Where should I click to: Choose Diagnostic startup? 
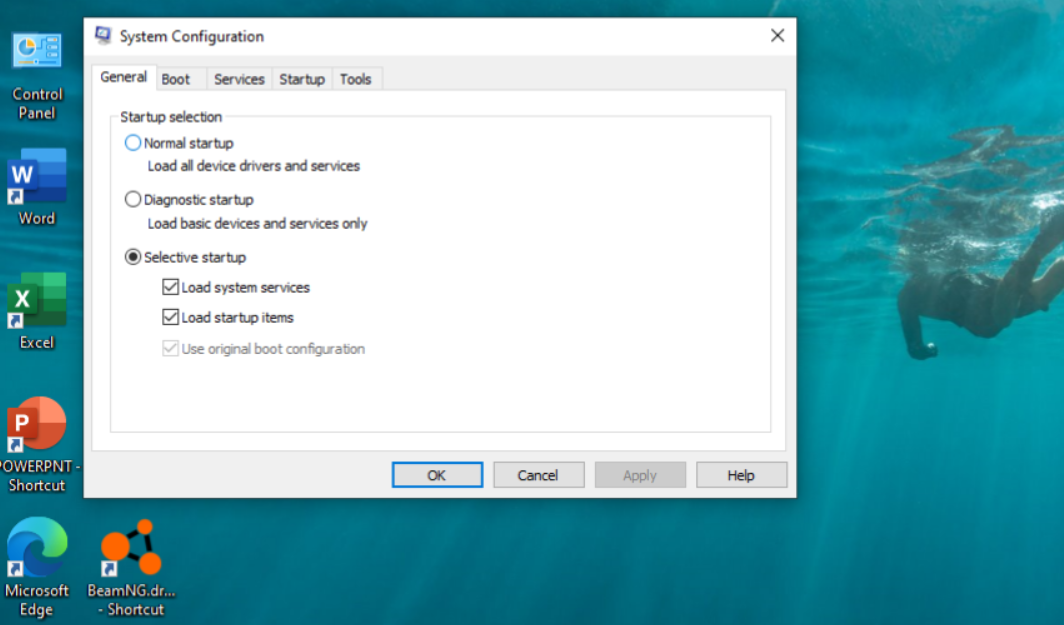pyautogui.click(x=133, y=199)
